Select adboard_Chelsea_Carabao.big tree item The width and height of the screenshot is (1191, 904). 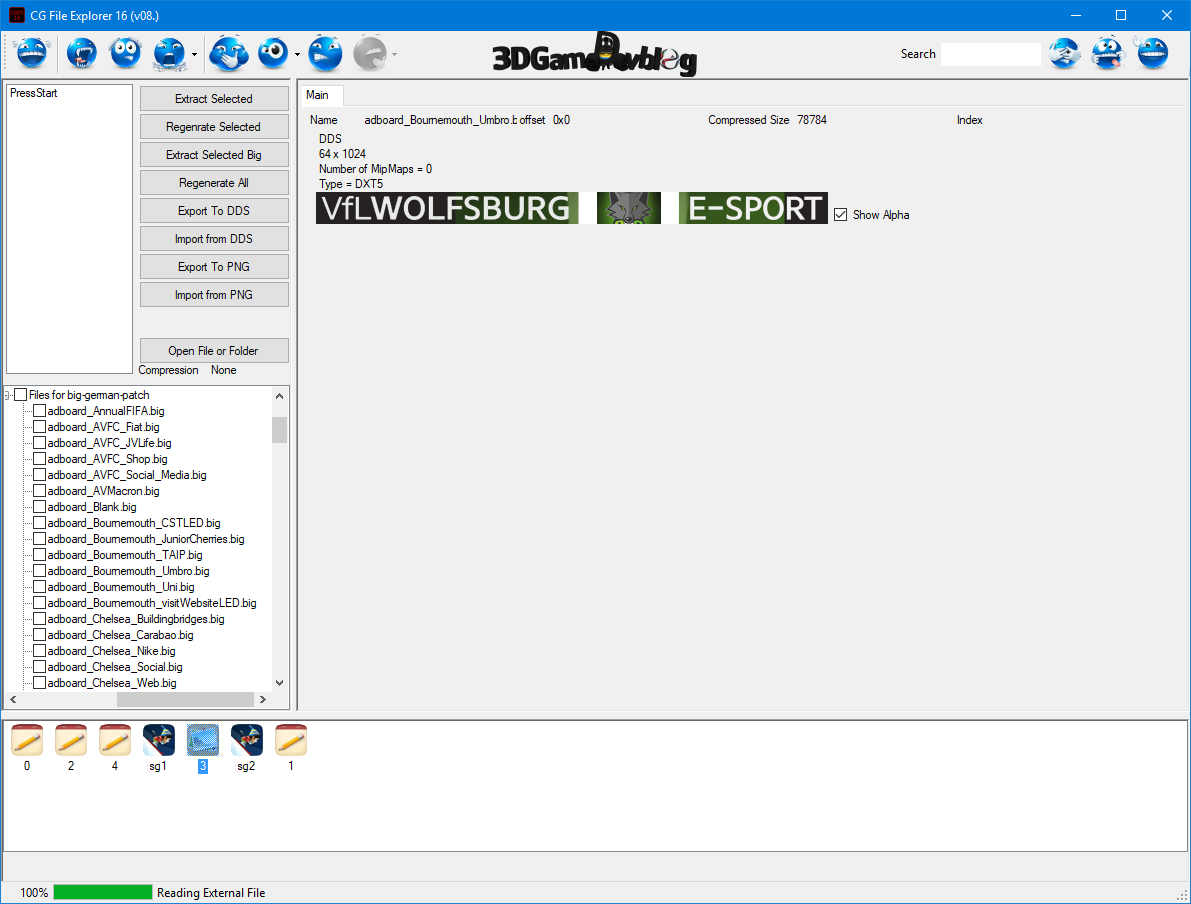coord(120,634)
